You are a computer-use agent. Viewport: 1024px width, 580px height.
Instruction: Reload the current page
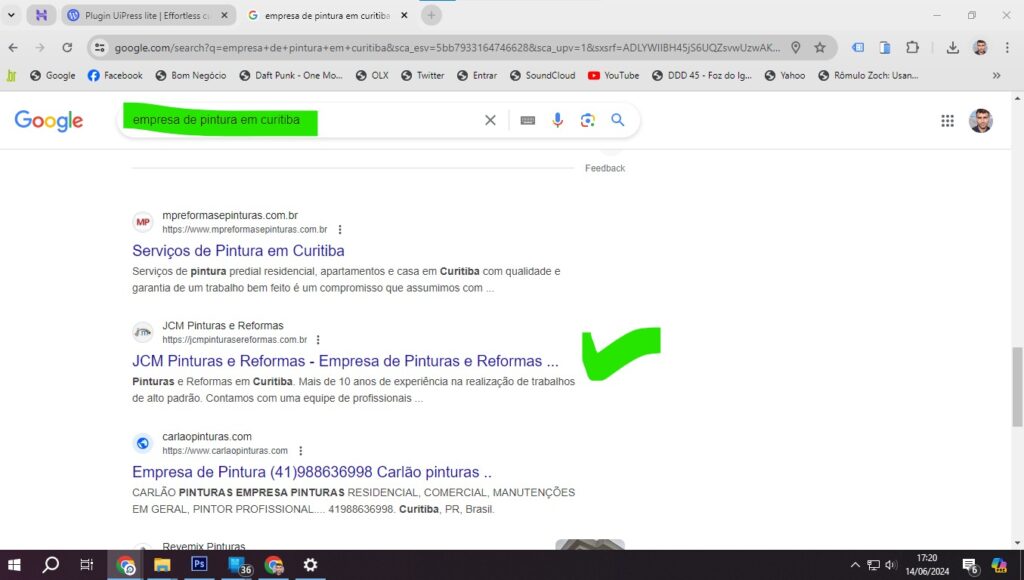[67, 48]
